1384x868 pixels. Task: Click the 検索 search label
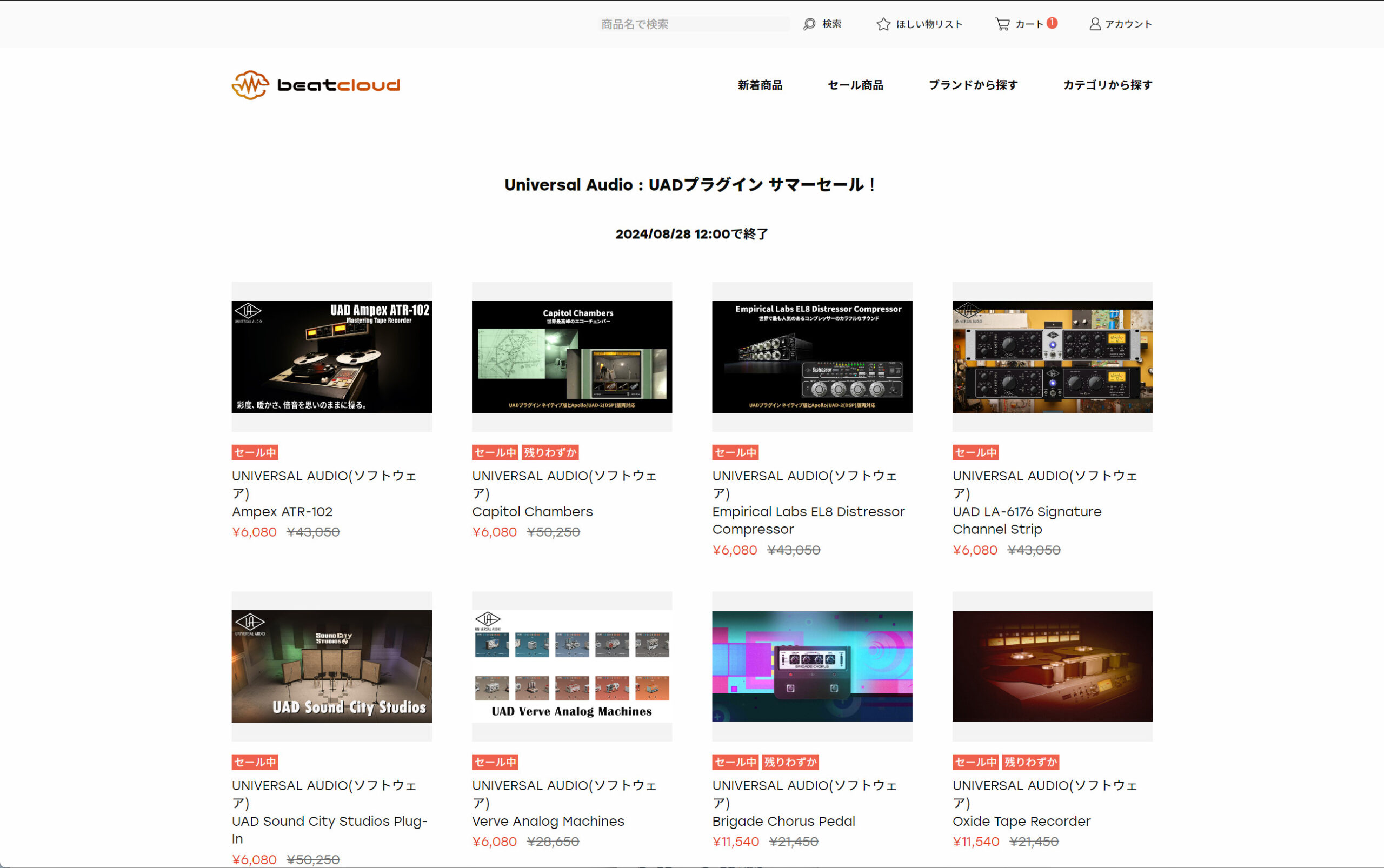[831, 24]
